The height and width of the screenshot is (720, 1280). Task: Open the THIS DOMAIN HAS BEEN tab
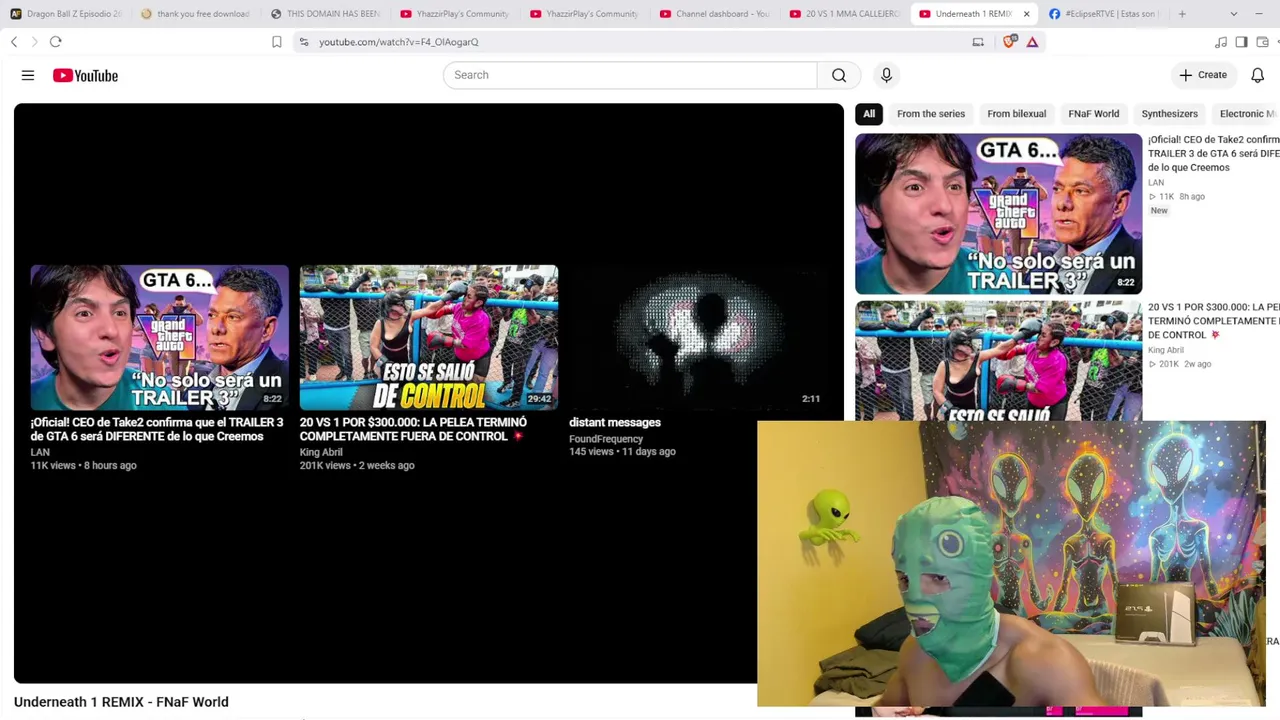coord(325,14)
